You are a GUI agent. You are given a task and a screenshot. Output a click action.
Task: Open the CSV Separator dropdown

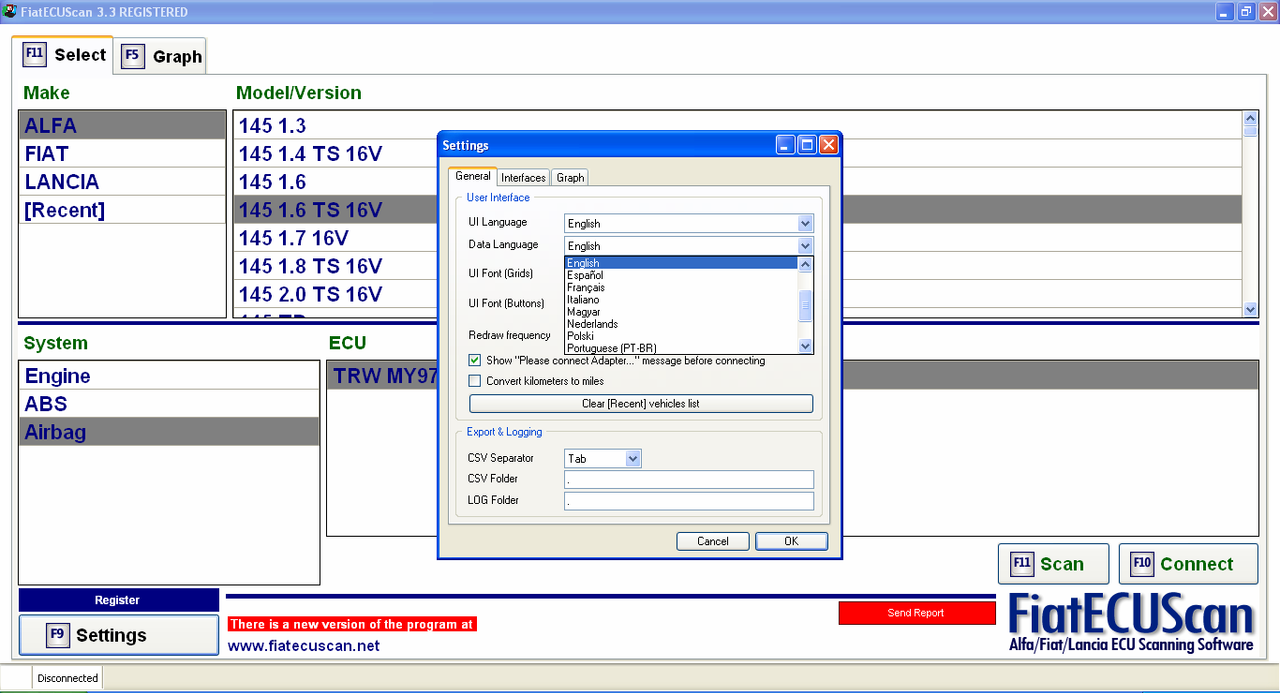[x=632, y=458]
